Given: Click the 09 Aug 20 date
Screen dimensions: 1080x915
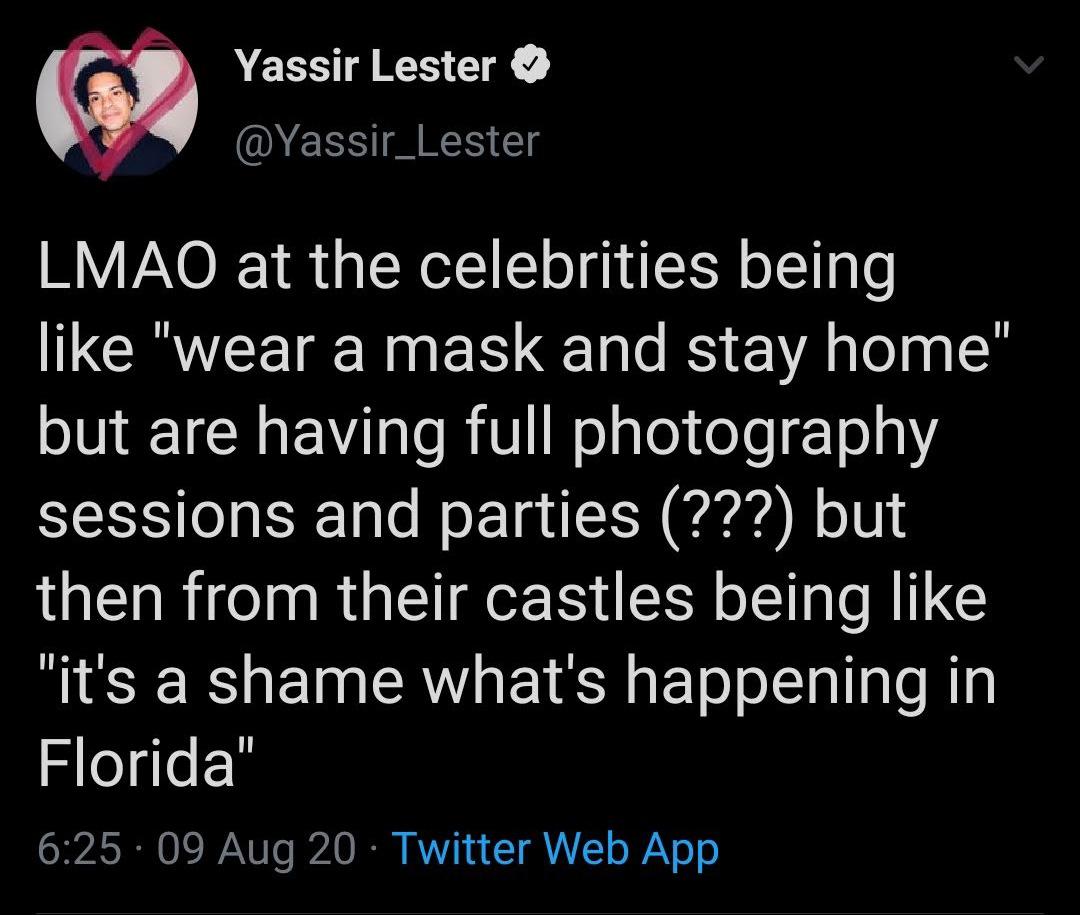Looking at the screenshot, I should (257, 848).
